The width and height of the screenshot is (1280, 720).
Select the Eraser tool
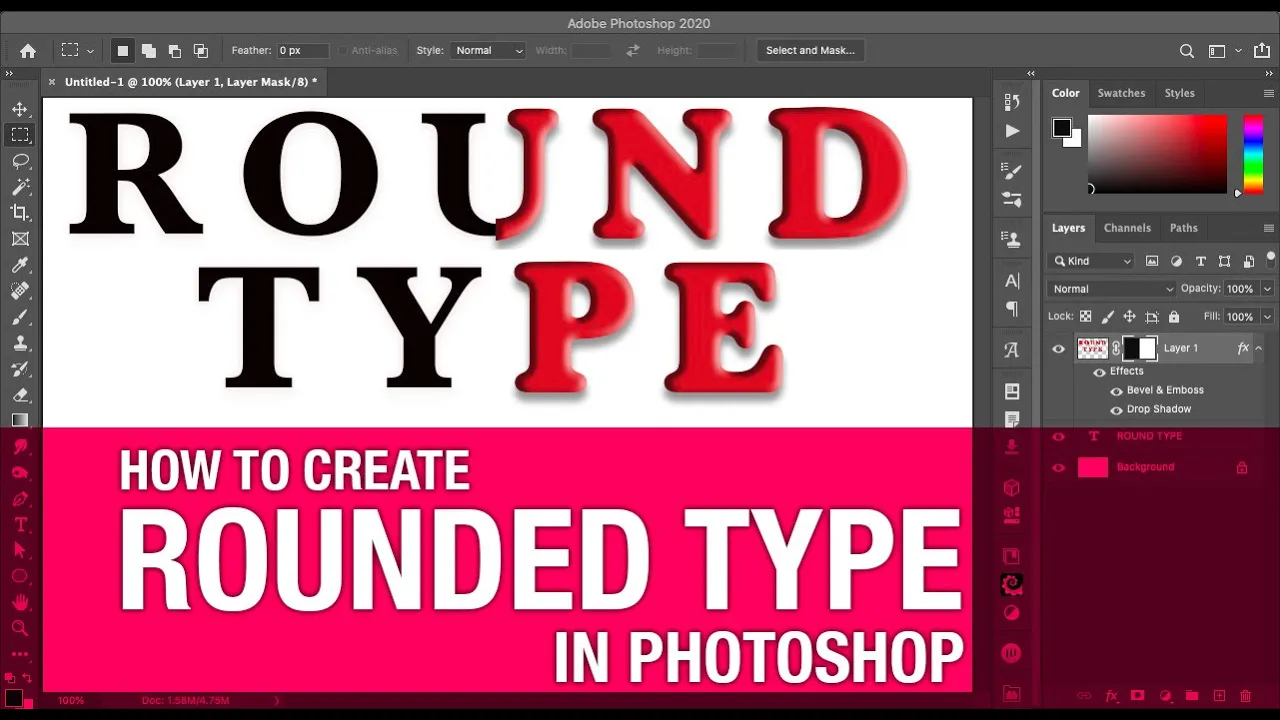pos(20,395)
